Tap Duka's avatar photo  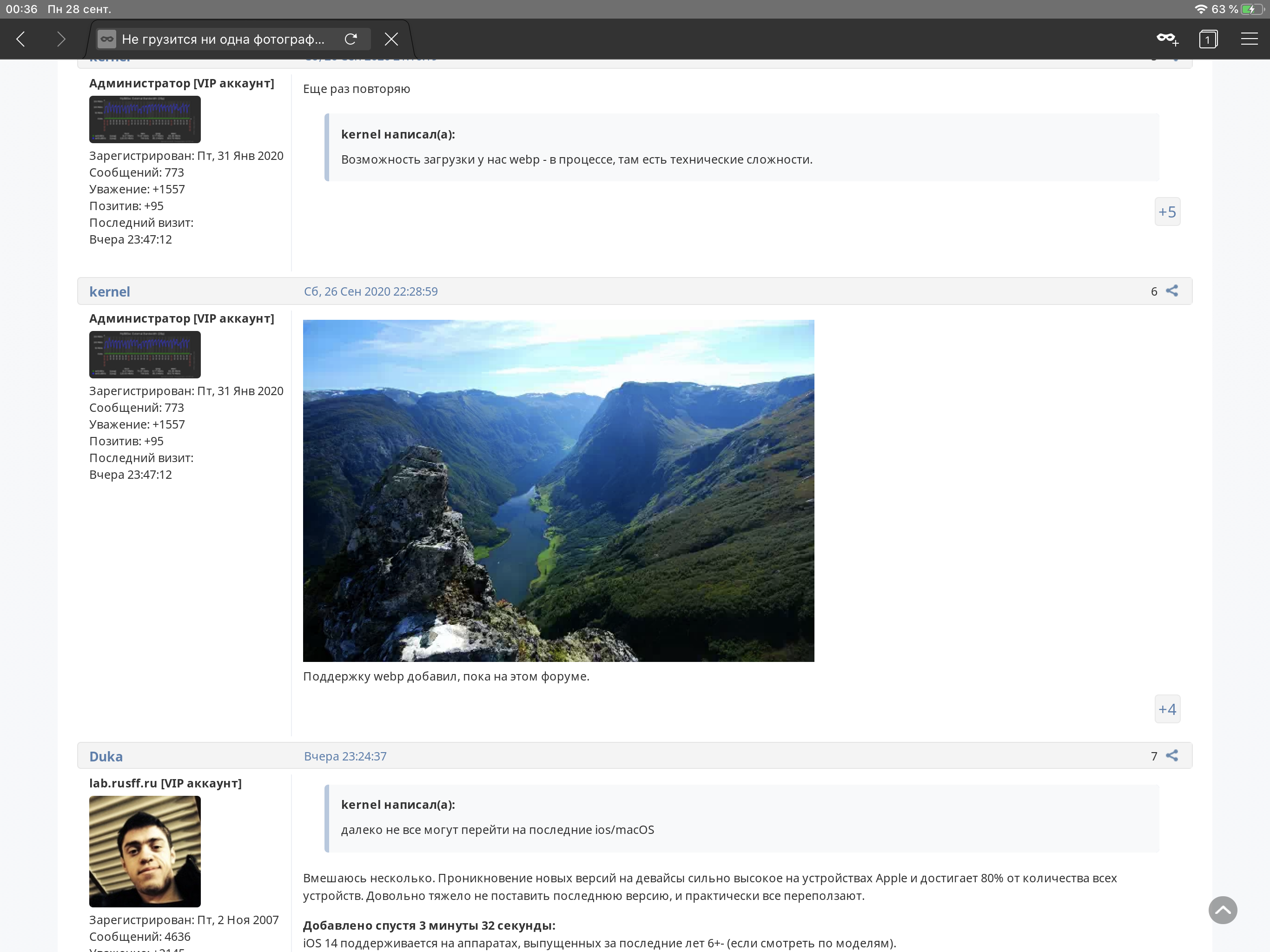[x=145, y=851]
